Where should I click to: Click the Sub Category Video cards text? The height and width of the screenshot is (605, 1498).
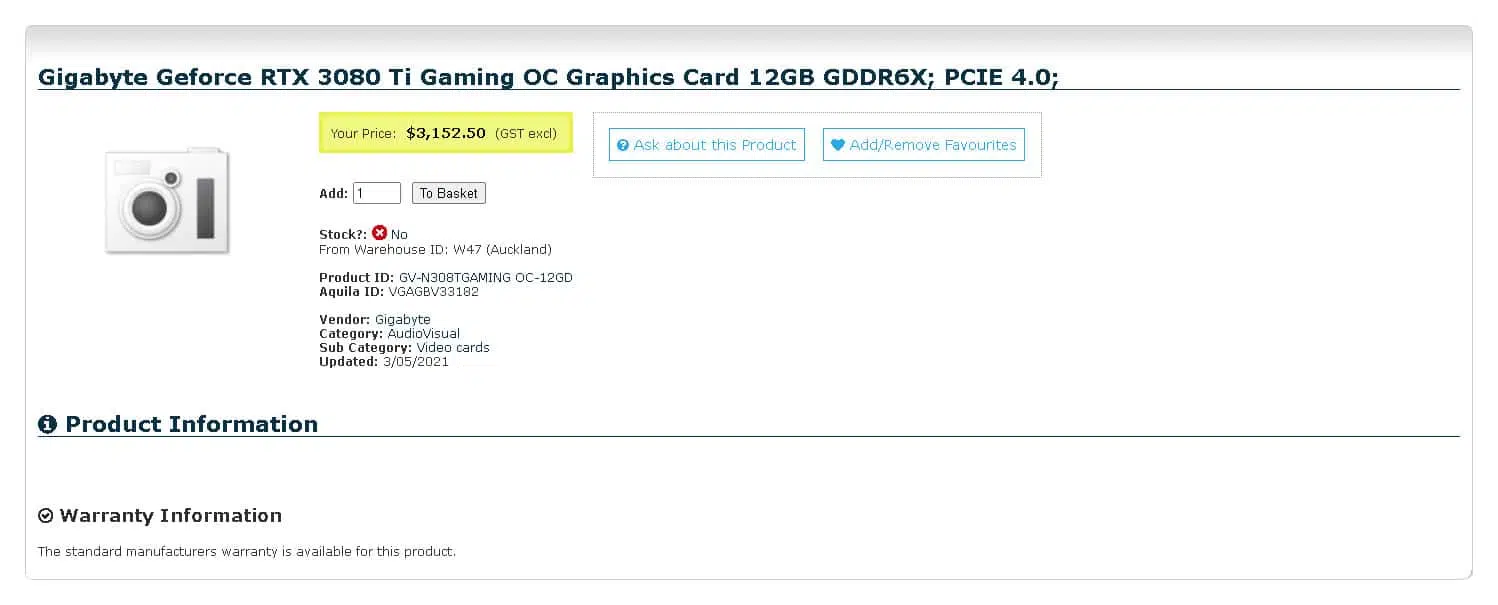click(404, 348)
